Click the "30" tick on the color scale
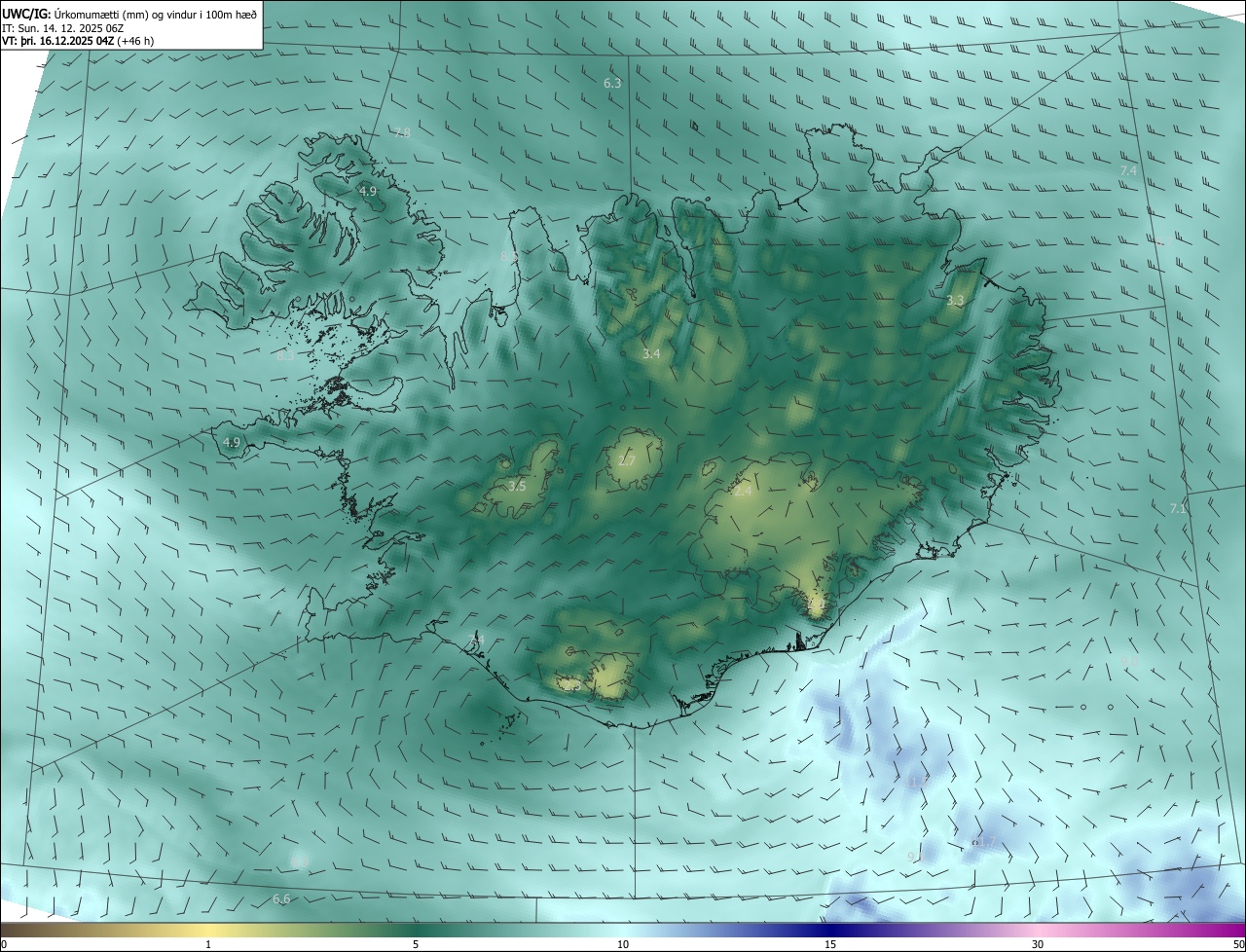Screen dimensions: 1246x952 (1038, 944)
